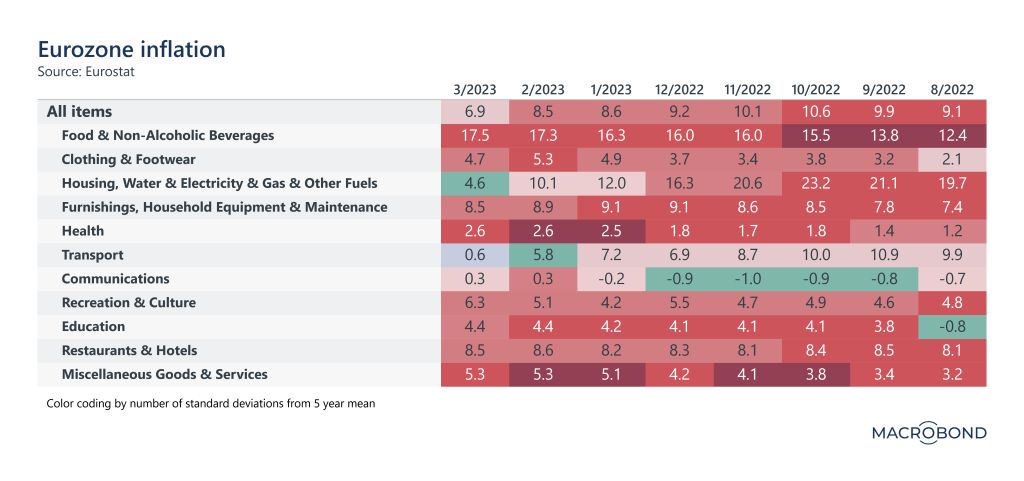1024x481 pixels.
Task: Select the All items row label
Action: pos(79,112)
